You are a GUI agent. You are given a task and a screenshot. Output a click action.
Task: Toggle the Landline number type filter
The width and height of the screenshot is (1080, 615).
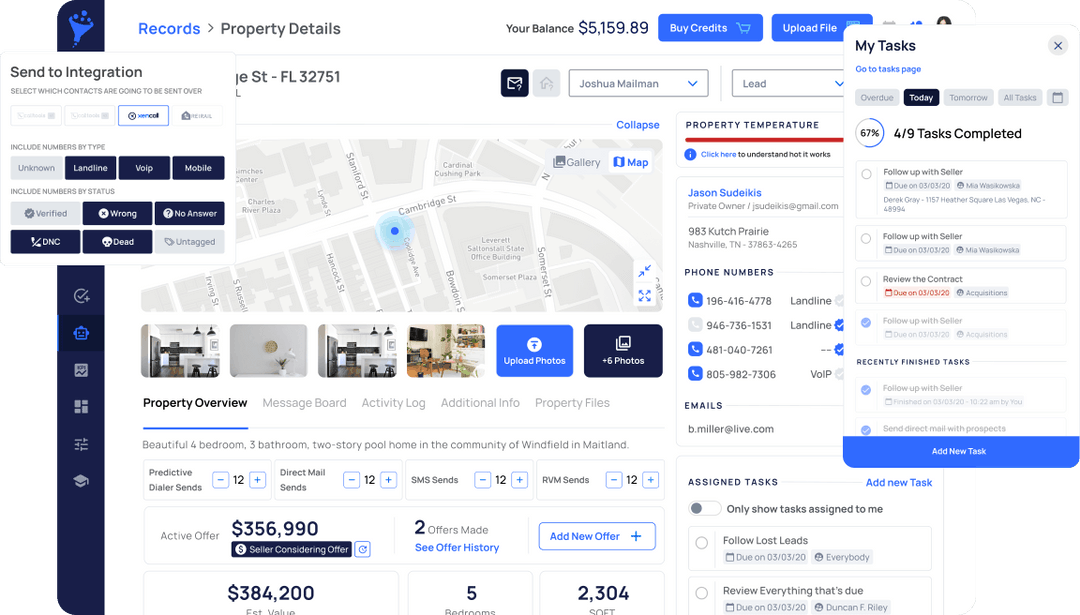coord(90,168)
